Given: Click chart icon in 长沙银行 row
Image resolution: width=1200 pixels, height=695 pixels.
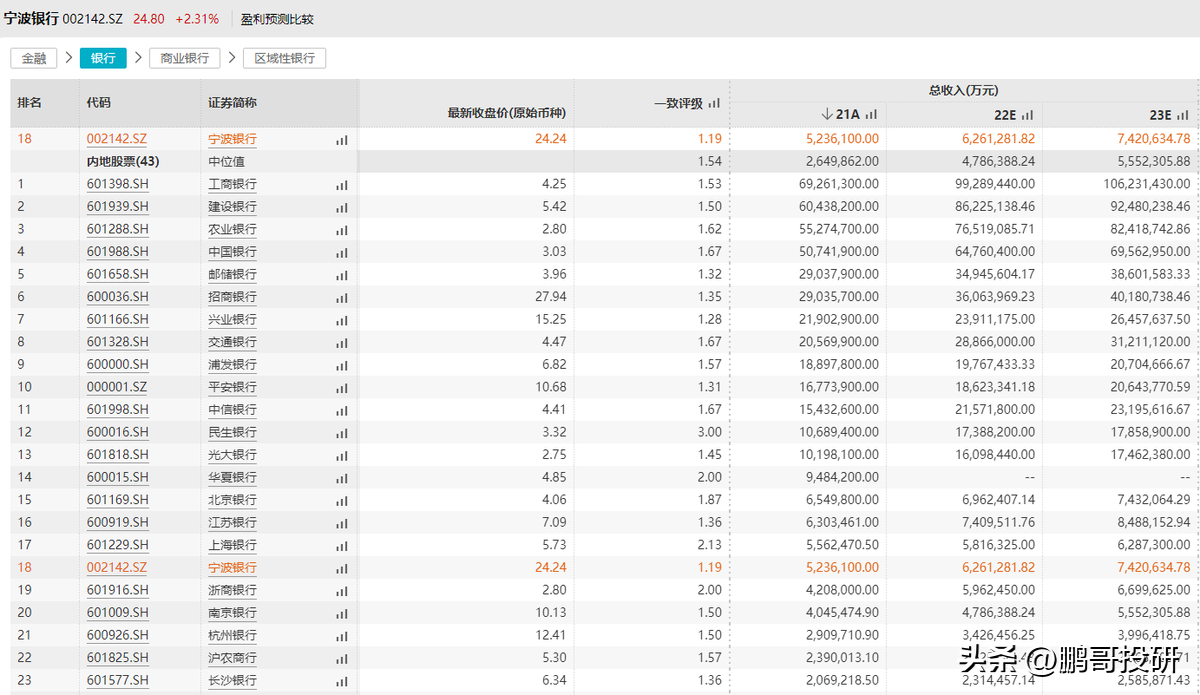Looking at the screenshot, I should [x=342, y=680].
